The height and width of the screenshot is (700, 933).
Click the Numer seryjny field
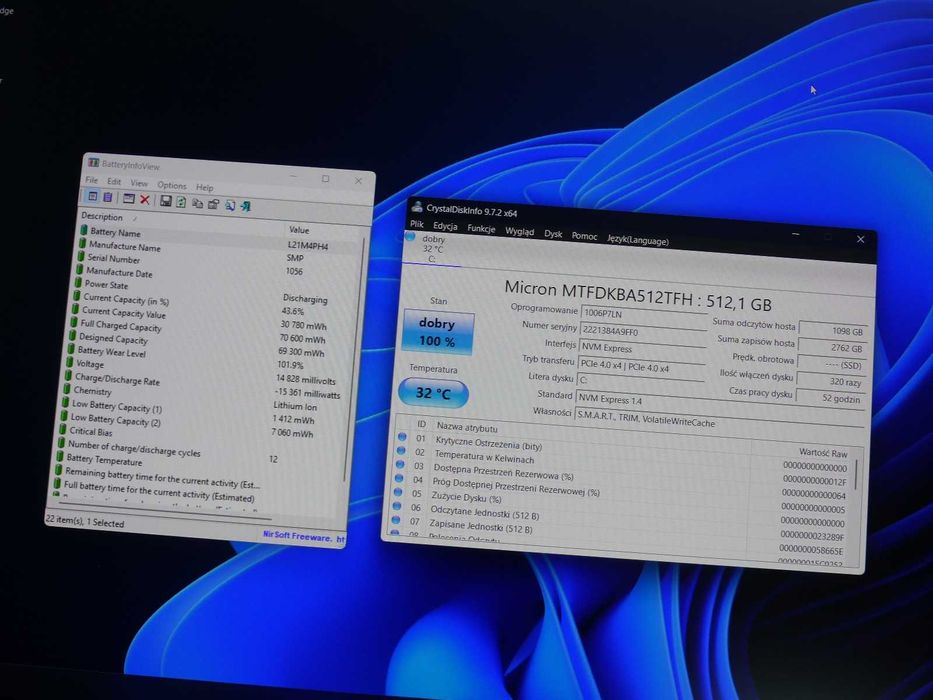click(642, 331)
